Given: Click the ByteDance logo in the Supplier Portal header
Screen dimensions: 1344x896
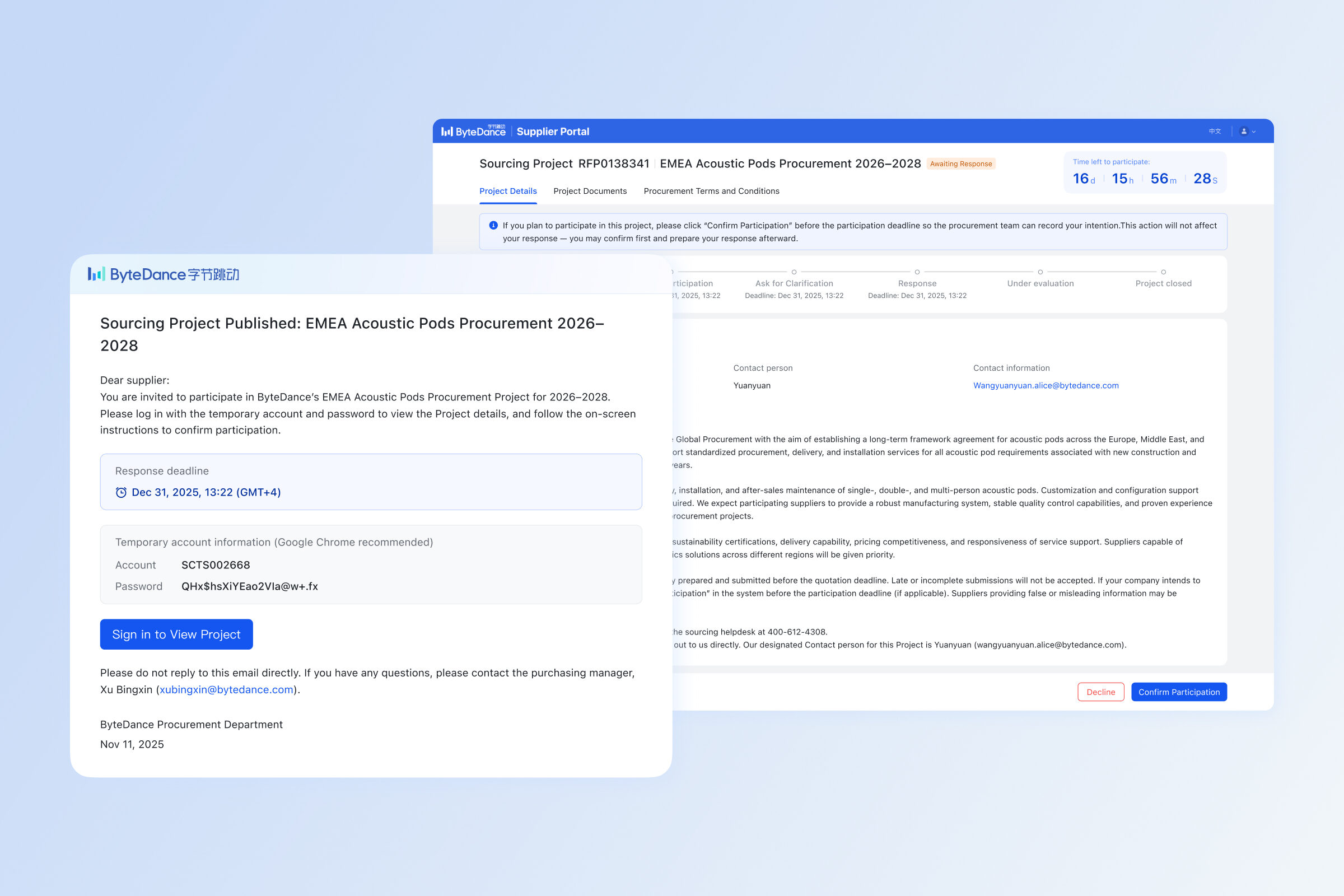Looking at the screenshot, I should pos(475,131).
